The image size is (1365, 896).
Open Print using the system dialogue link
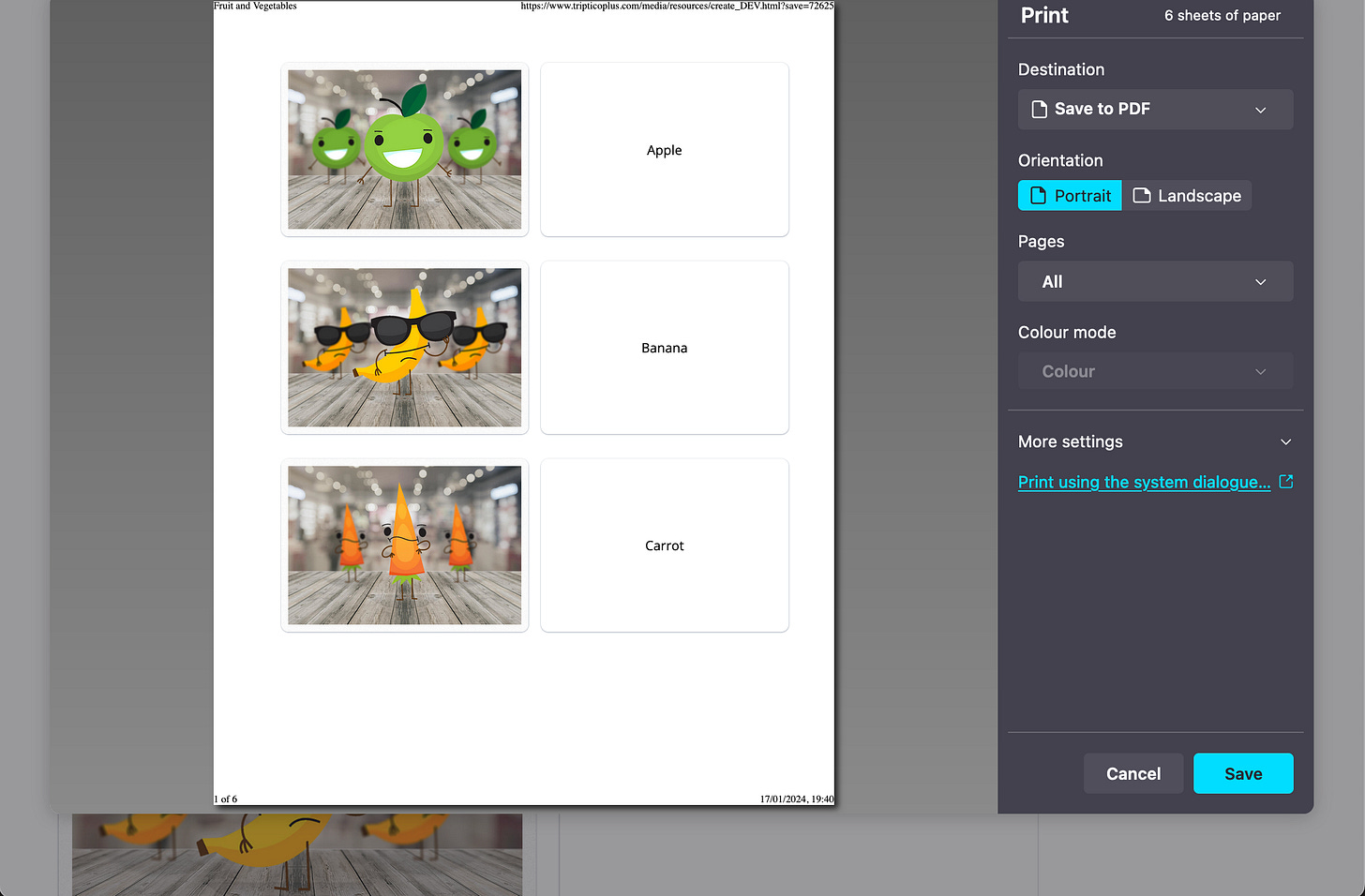(1145, 482)
